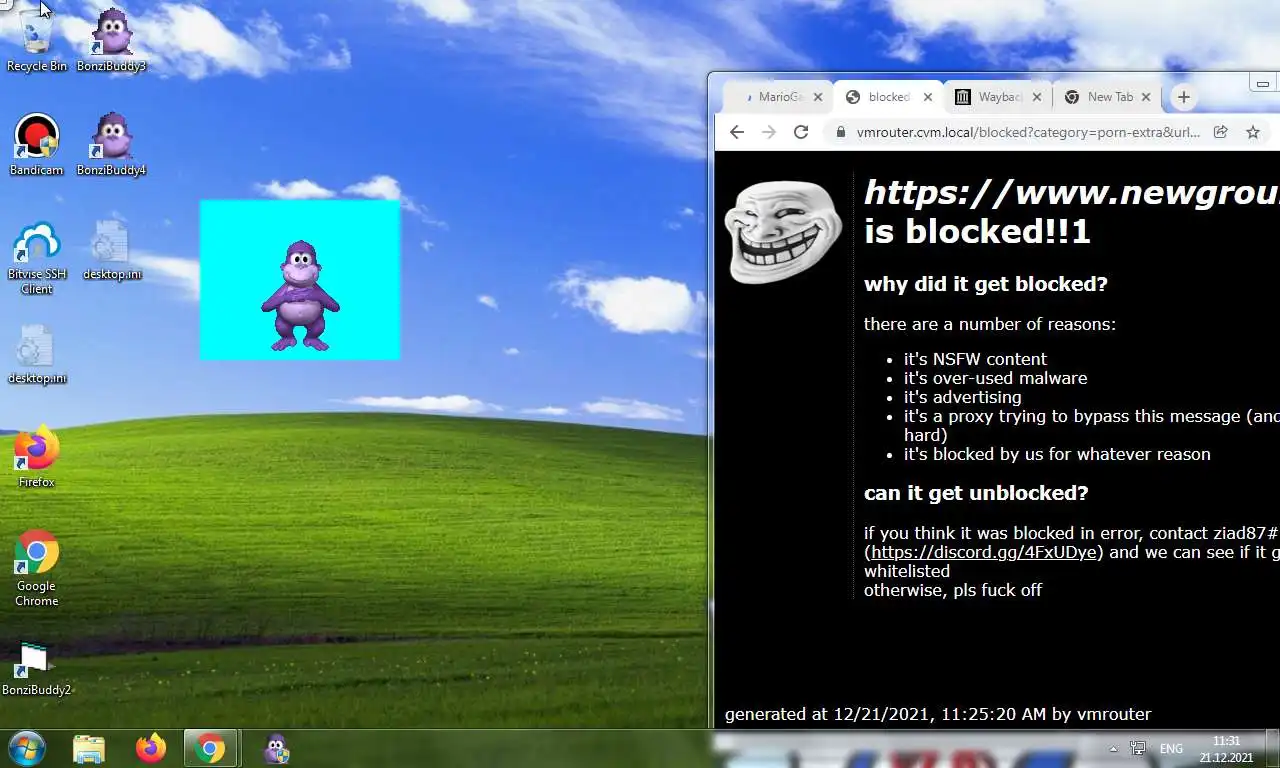
Task: Show hidden system tray icons
Action: click(1113, 749)
